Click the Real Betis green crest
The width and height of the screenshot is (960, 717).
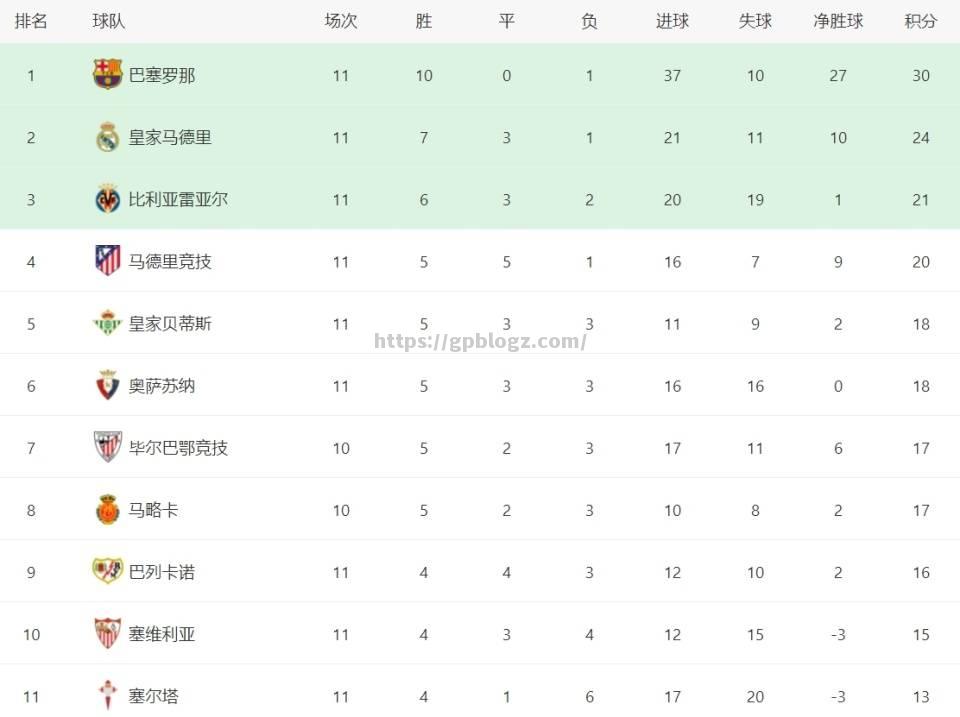click(108, 323)
